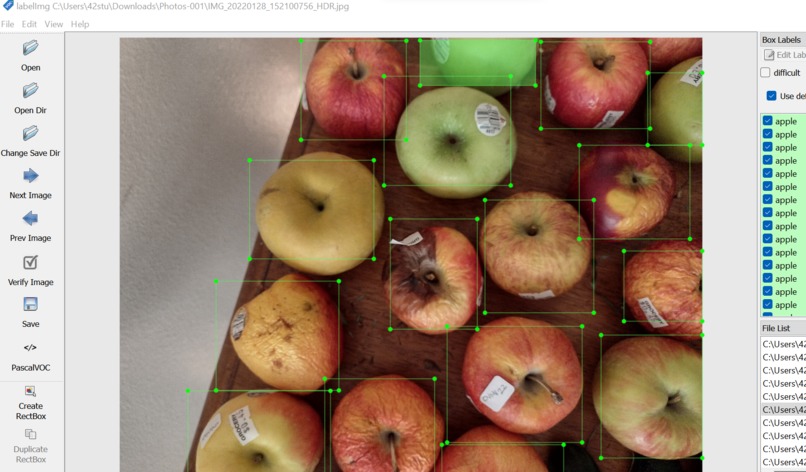The height and width of the screenshot is (472, 806).
Task: Switch format via the PascalVOC icon
Action: [30, 348]
